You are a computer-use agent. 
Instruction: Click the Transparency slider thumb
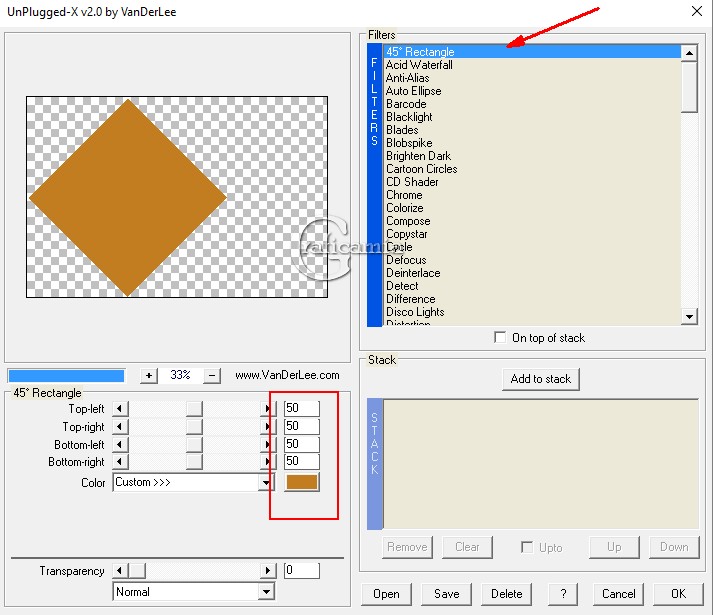point(137,570)
